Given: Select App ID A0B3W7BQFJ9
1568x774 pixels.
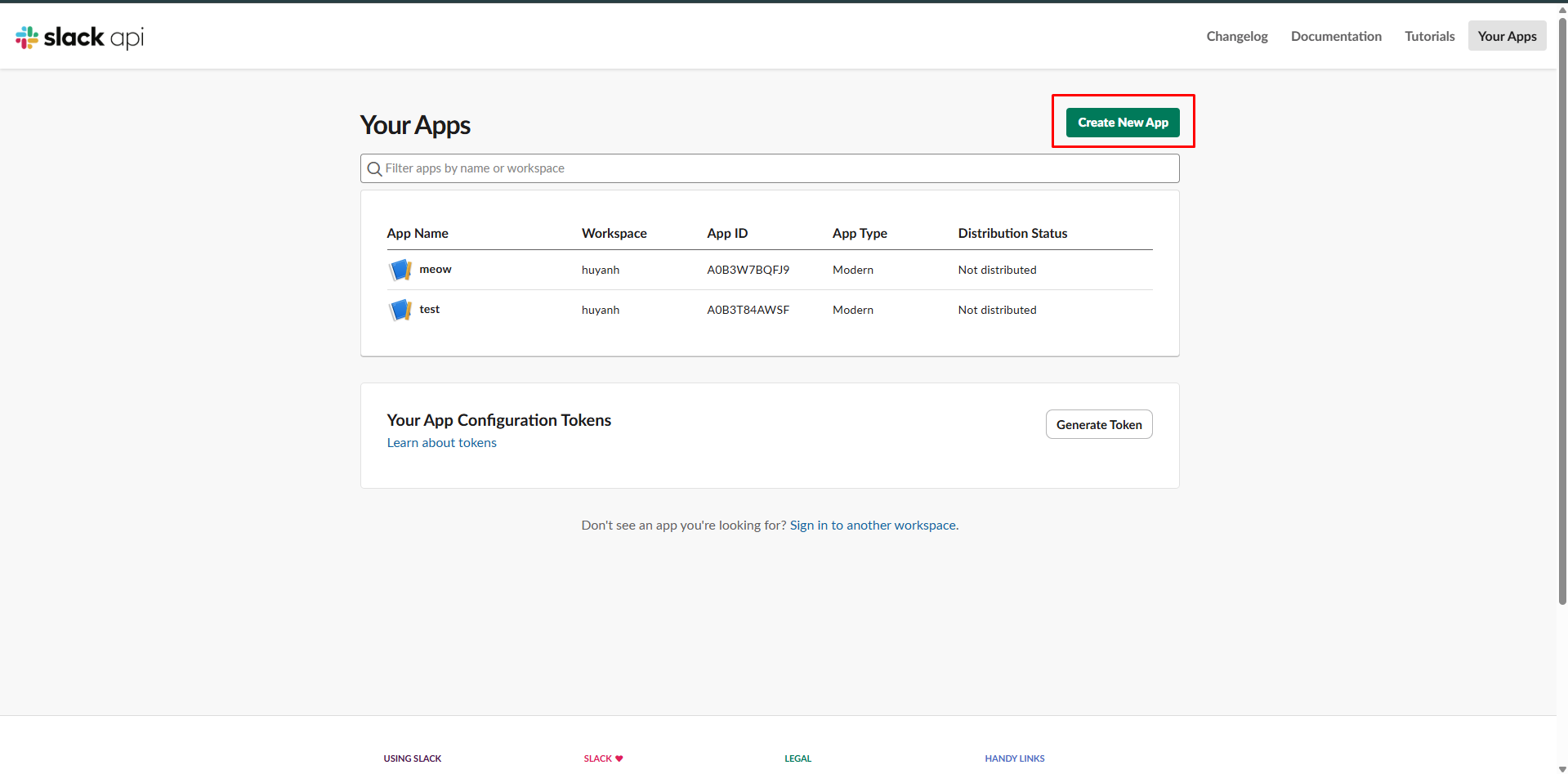Looking at the screenshot, I should [748, 270].
